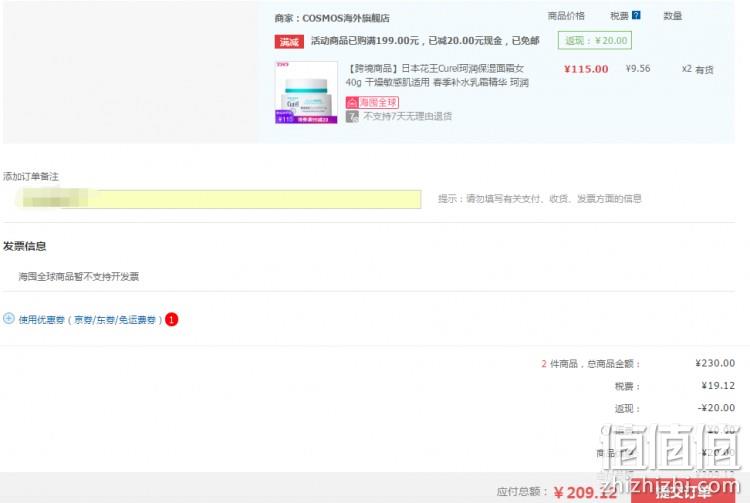Click the 税费 column header
Screen dimensions: 750x503
(x=619, y=16)
